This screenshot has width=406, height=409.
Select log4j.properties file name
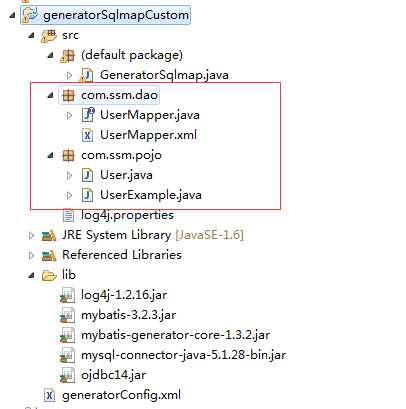(x=127, y=215)
